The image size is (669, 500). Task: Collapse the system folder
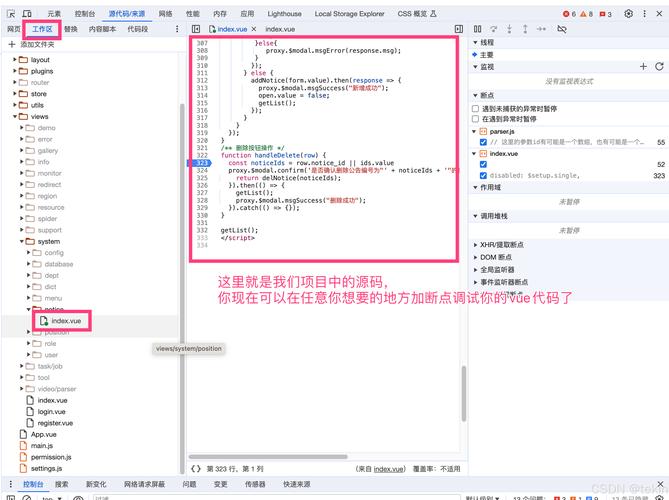22,241
